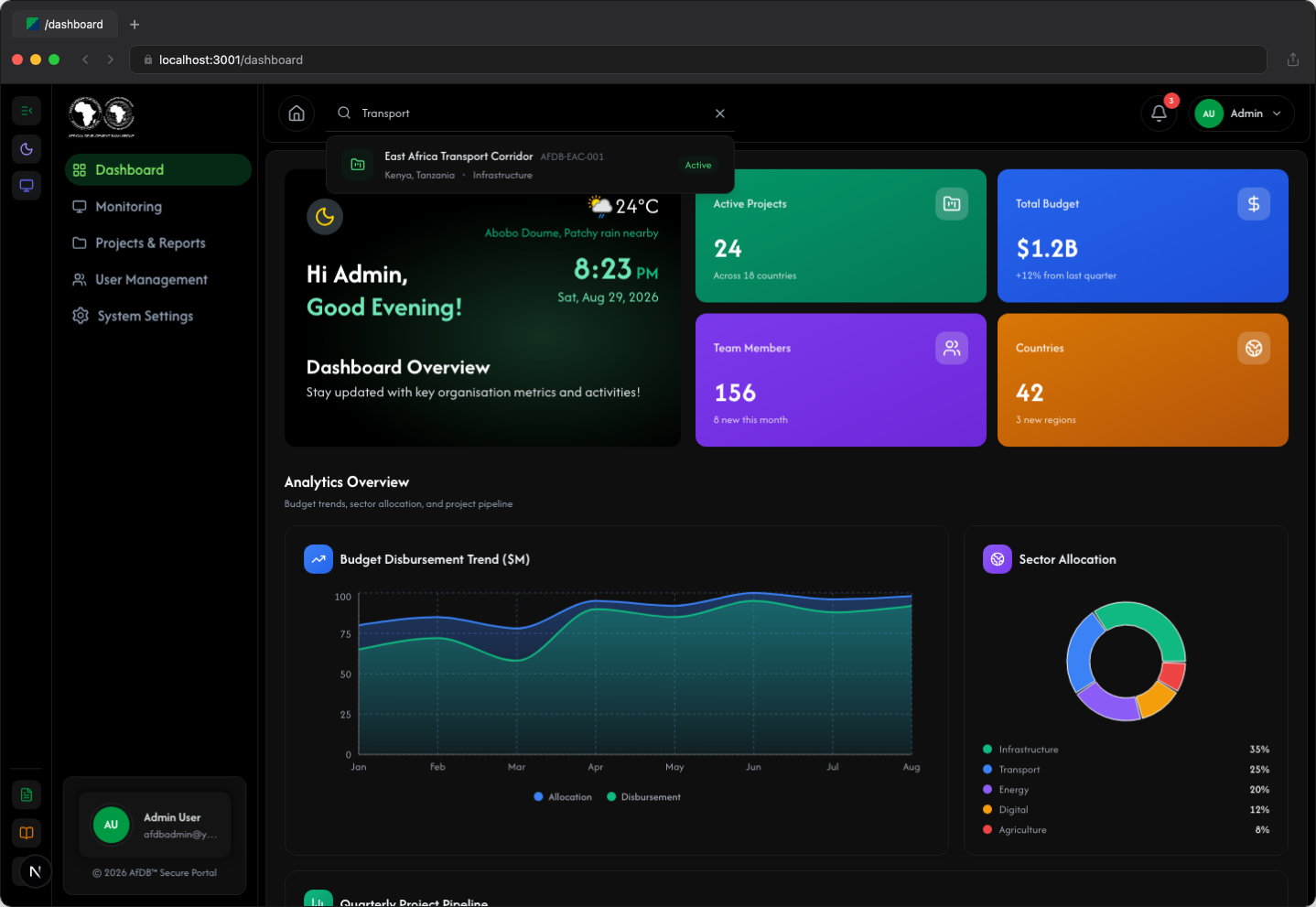Go to the Dashboard menu item
This screenshot has width=1316, height=907.
pyautogui.click(x=157, y=170)
